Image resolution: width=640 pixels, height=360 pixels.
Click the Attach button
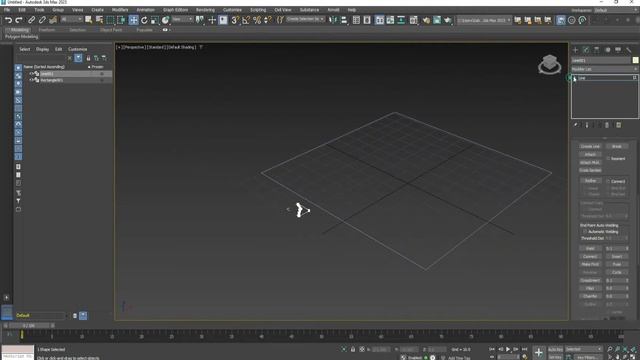coord(590,154)
